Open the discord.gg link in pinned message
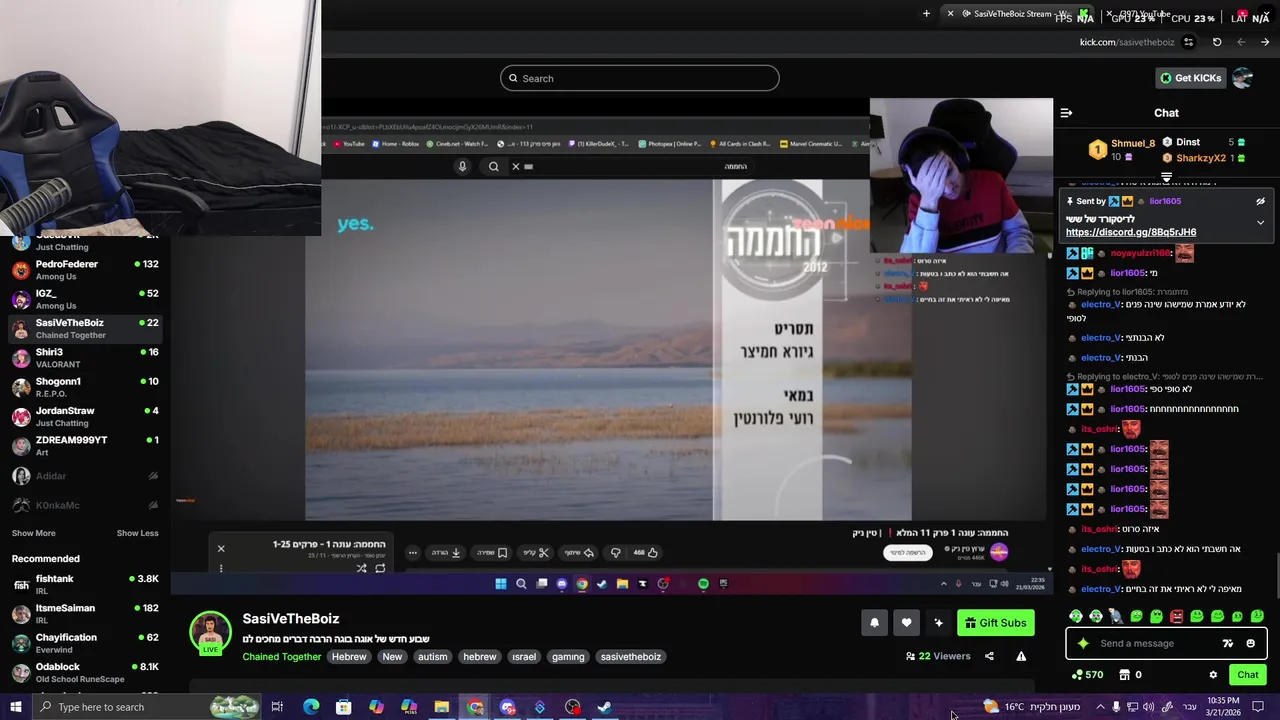 (x=1131, y=232)
